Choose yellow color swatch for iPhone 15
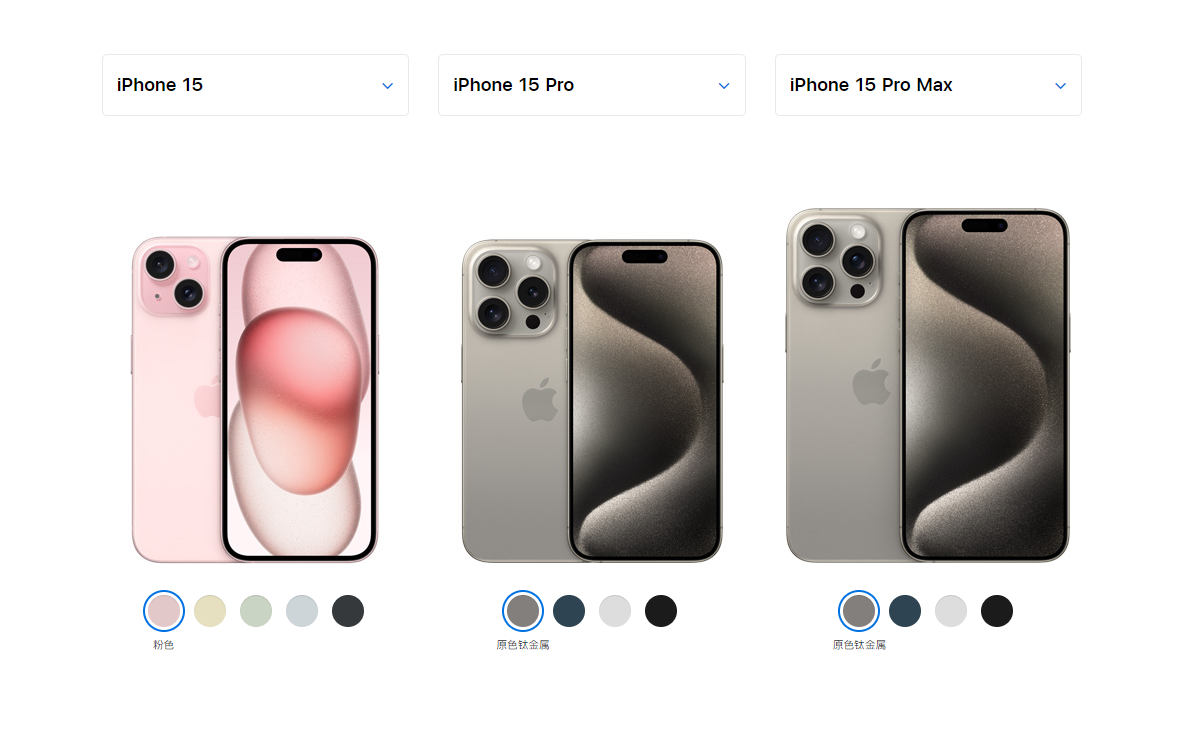1198x733 pixels. point(210,611)
